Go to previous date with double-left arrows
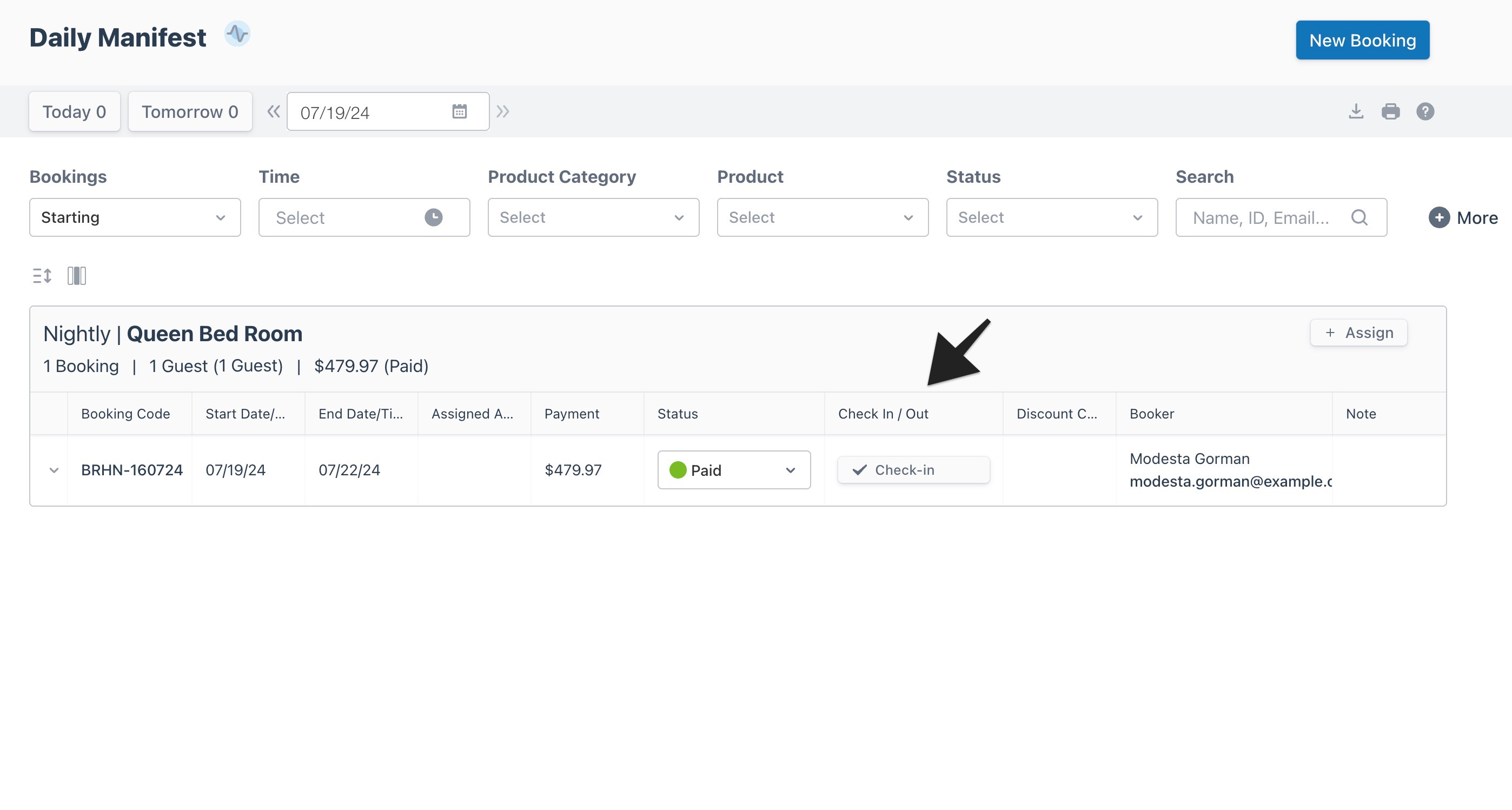 click(274, 111)
